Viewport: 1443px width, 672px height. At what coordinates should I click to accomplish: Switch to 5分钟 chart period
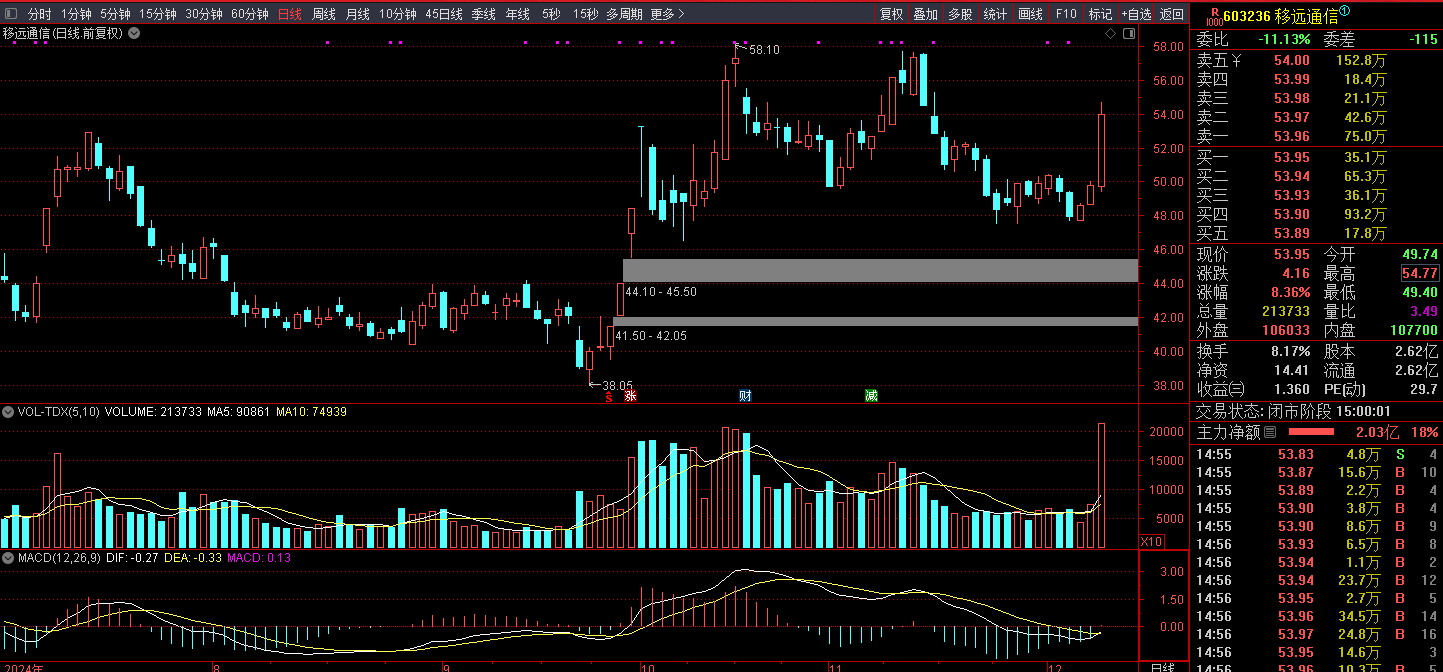[115, 14]
